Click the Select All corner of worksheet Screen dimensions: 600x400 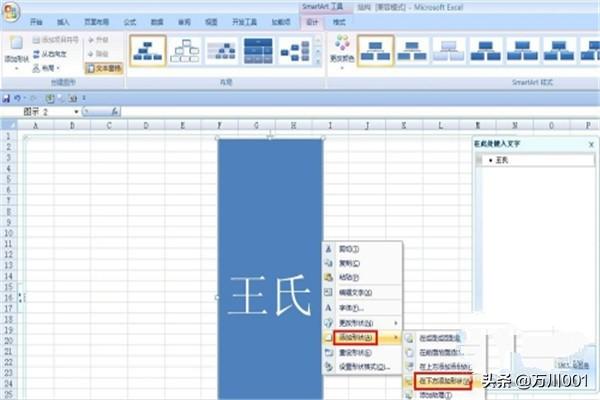point(9,125)
